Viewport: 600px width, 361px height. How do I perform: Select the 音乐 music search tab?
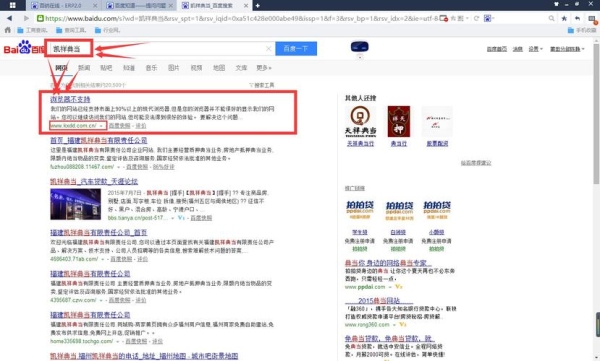point(151,68)
